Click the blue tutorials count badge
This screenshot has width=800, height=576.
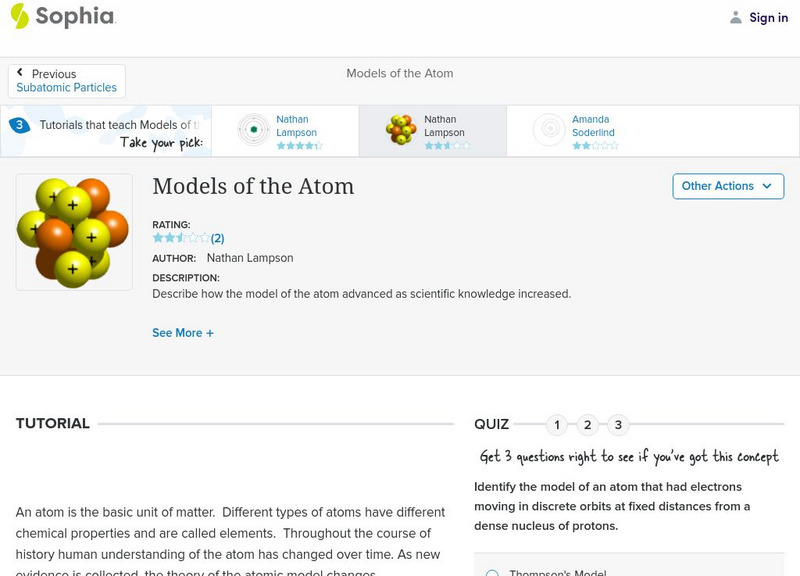coord(19,126)
